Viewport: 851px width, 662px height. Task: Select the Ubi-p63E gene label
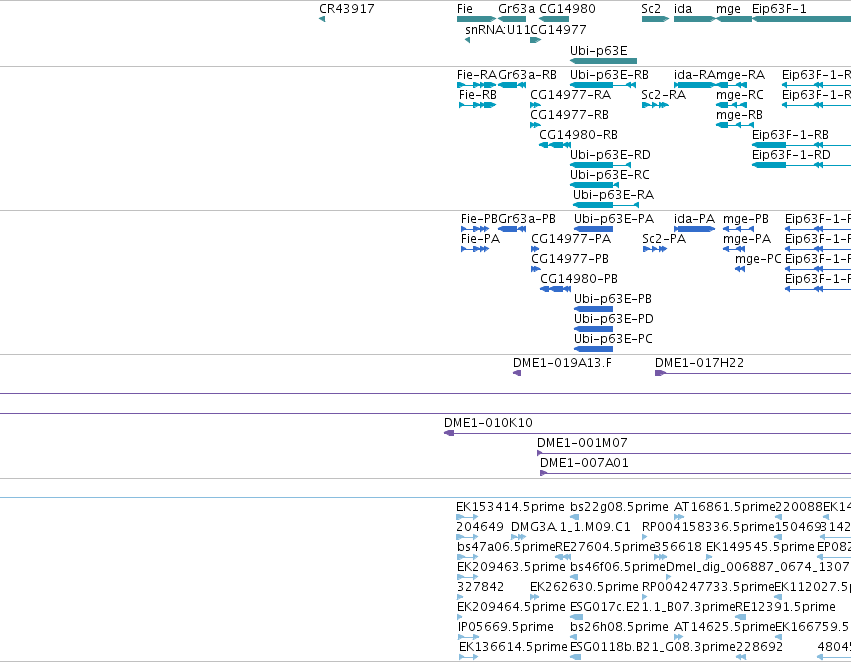pyautogui.click(x=599, y=50)
